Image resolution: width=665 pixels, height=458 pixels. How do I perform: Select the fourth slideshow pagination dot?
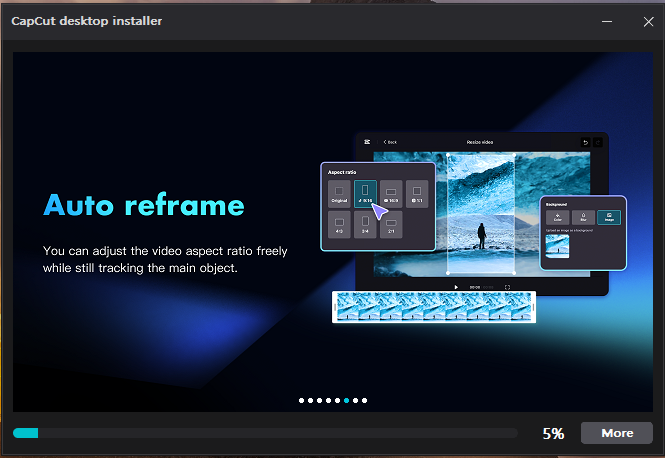[328, 400]
